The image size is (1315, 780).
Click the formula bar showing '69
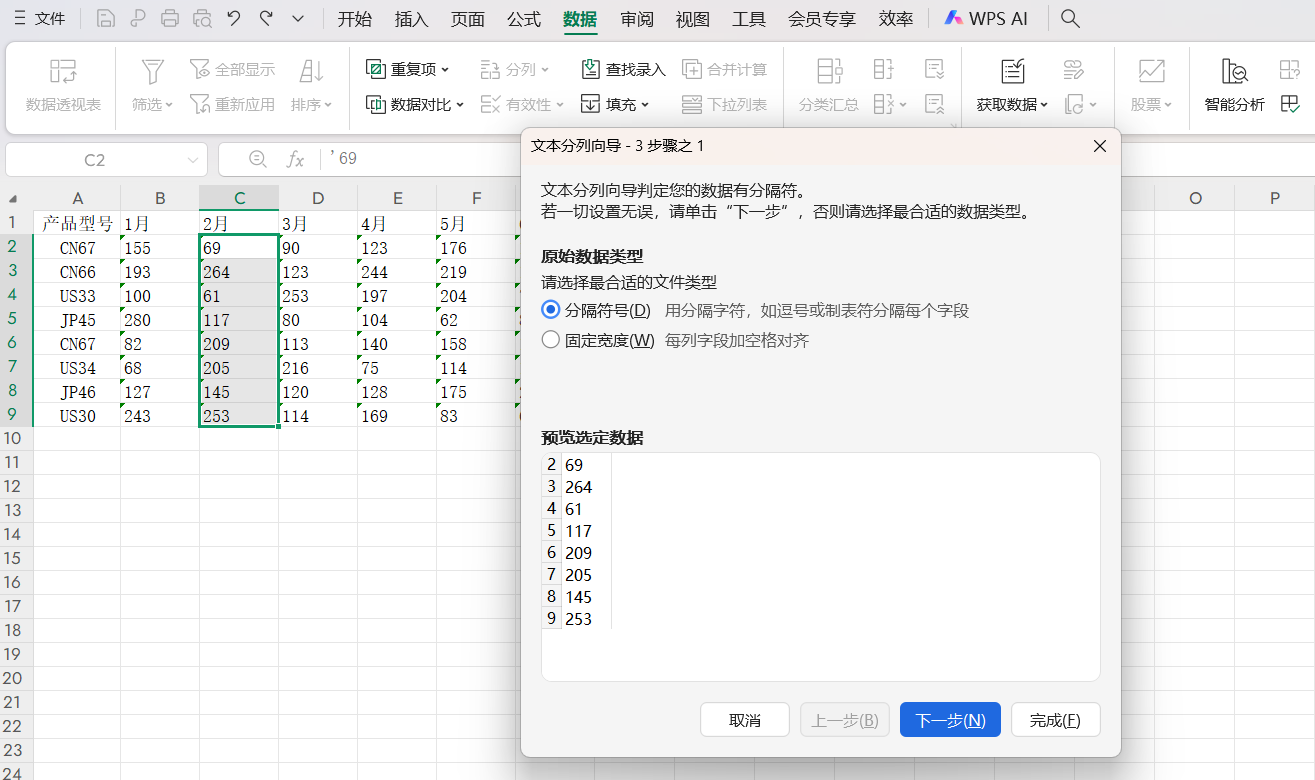pyautogui.click(x=400, y=159)
